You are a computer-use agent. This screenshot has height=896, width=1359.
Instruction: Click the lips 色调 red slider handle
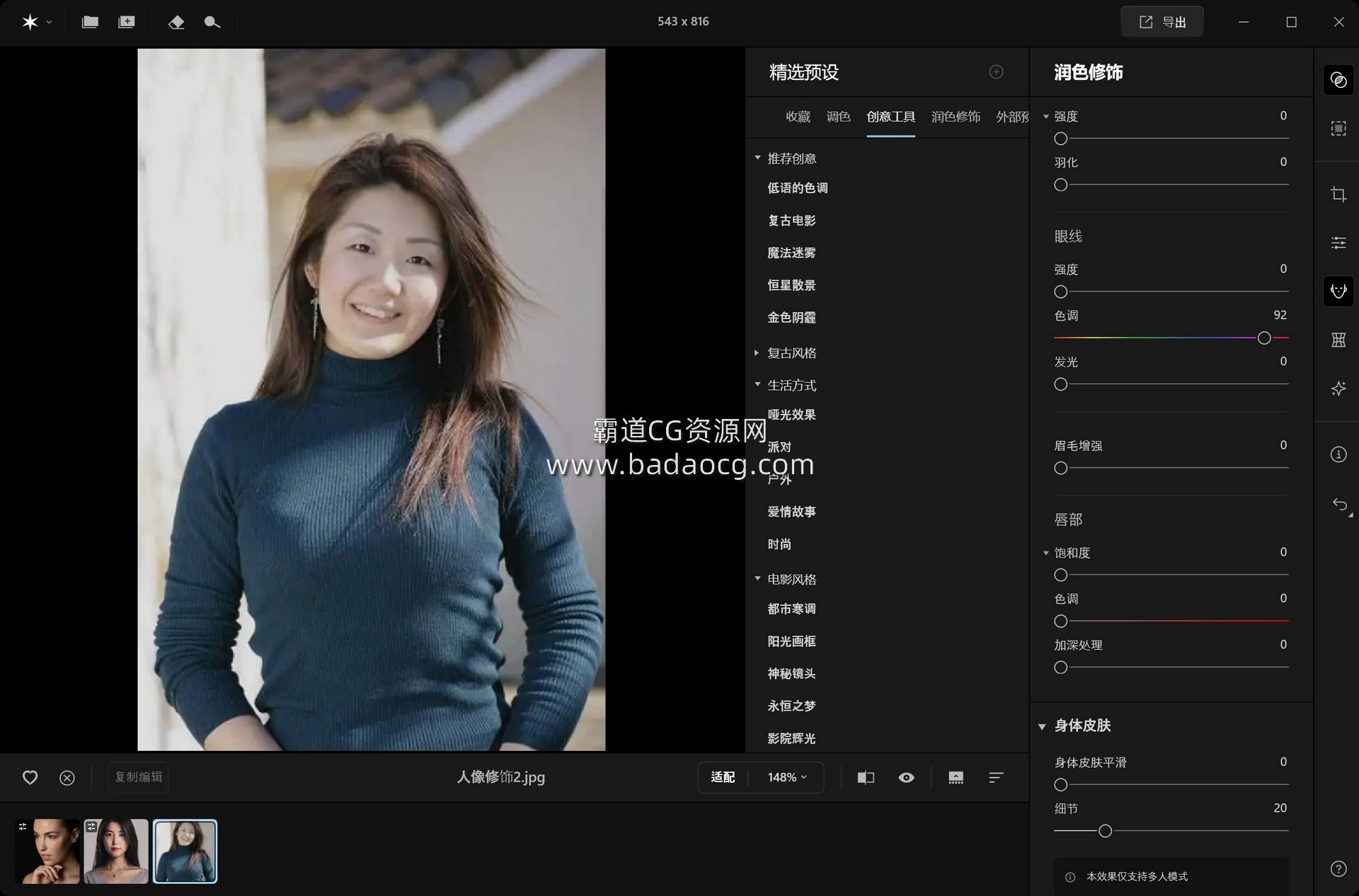(x=1060, y=621)
